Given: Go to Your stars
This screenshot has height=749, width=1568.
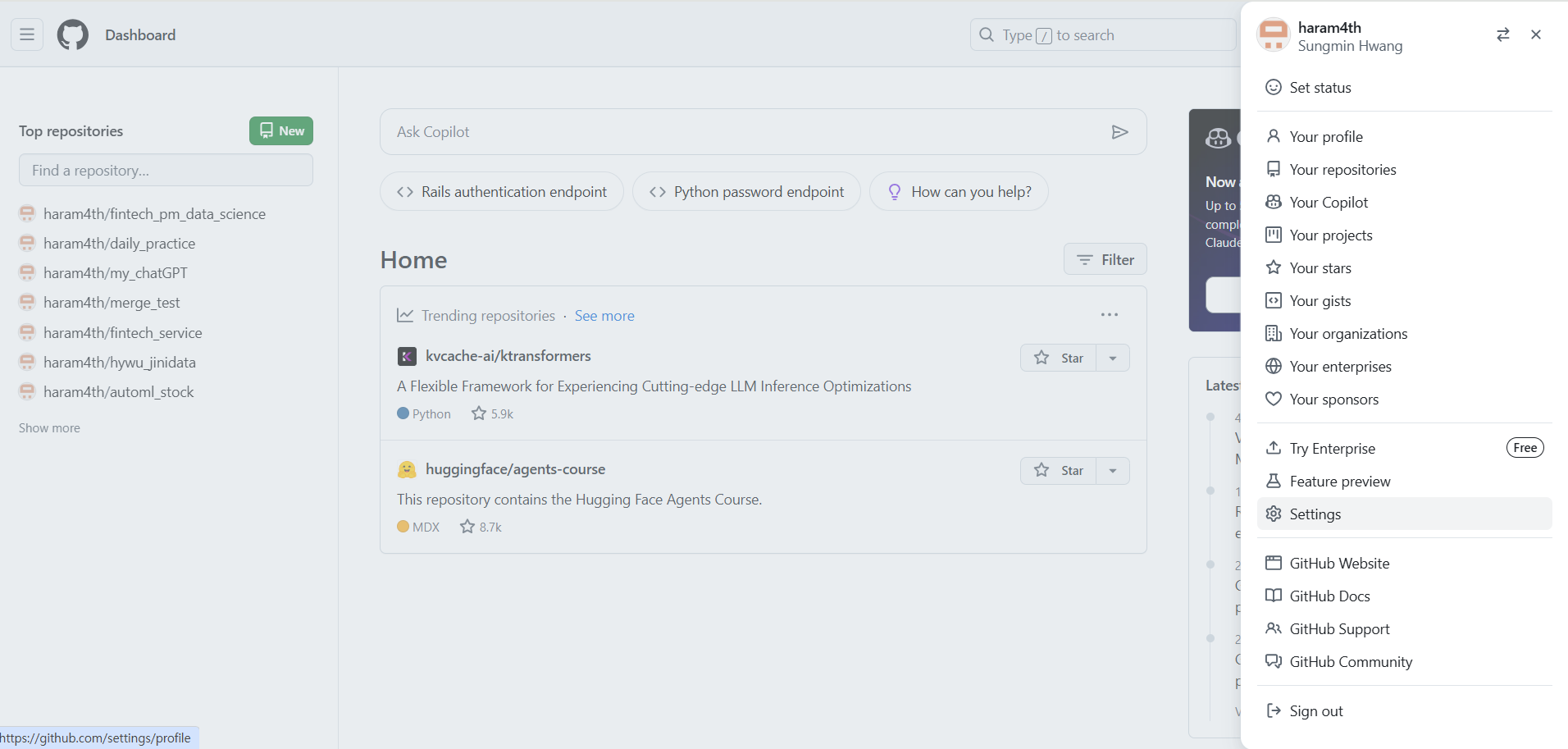Looking at the screenshot, I should 1404,267.
